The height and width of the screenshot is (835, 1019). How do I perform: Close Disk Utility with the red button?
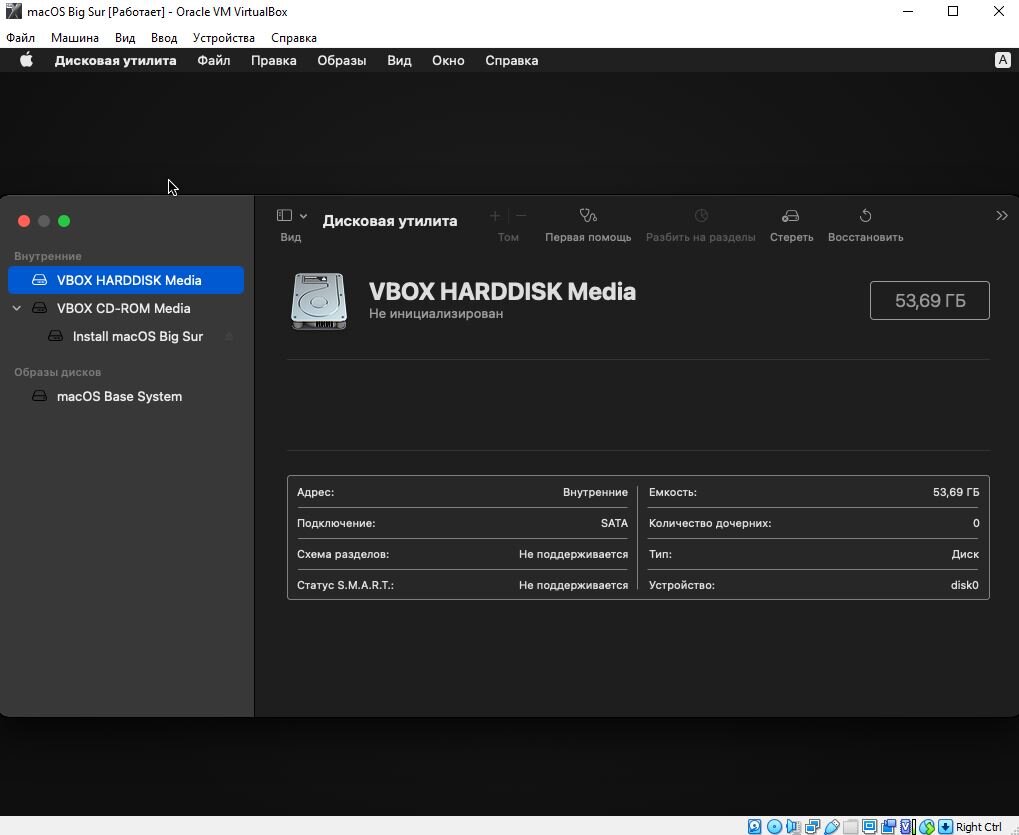click(24, 221)
